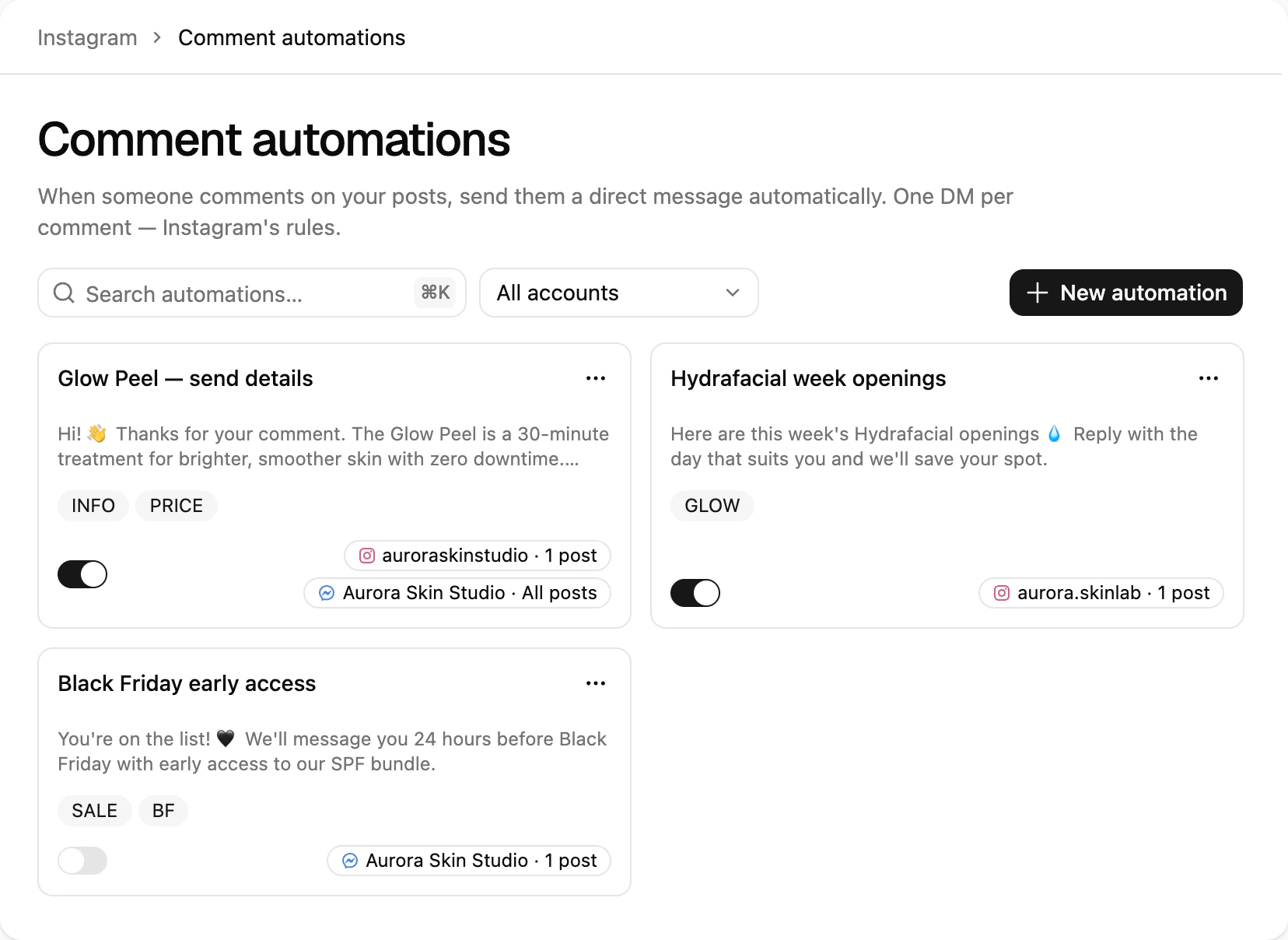Open the aurora.skinlab · 1 post chip
This screenshot has width=1288, height=940.
(x=1101, y=593)
